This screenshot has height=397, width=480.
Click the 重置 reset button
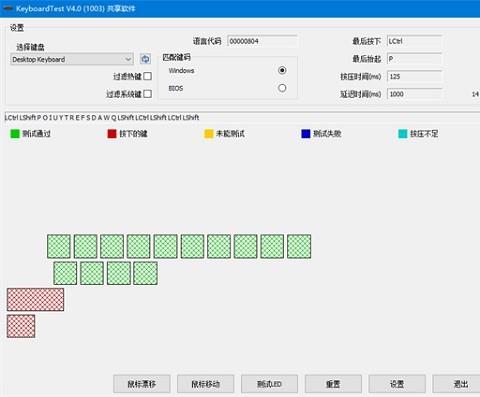(333, 384)
